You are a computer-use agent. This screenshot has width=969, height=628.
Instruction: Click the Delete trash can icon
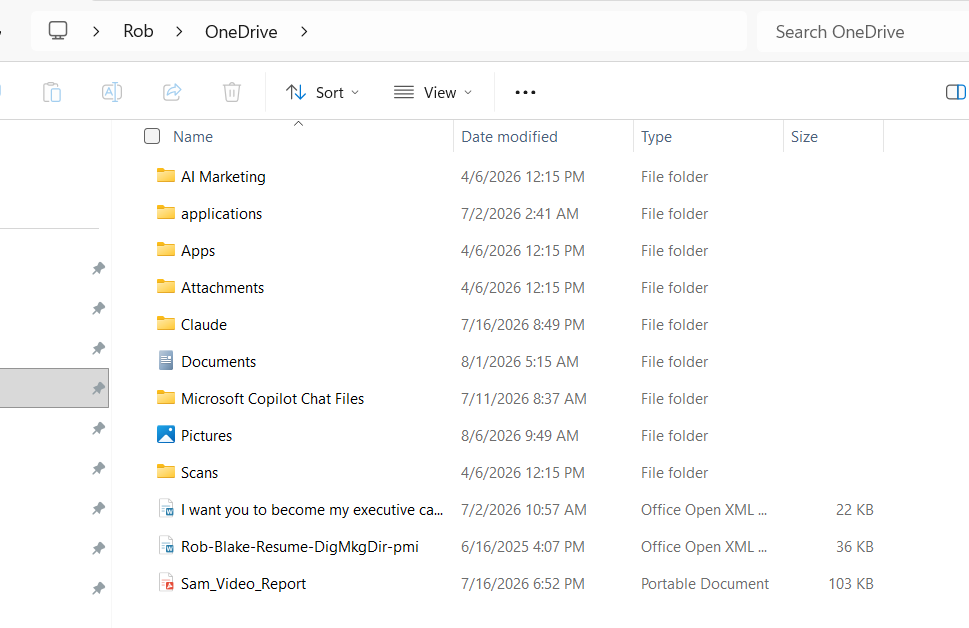[232, 92]
